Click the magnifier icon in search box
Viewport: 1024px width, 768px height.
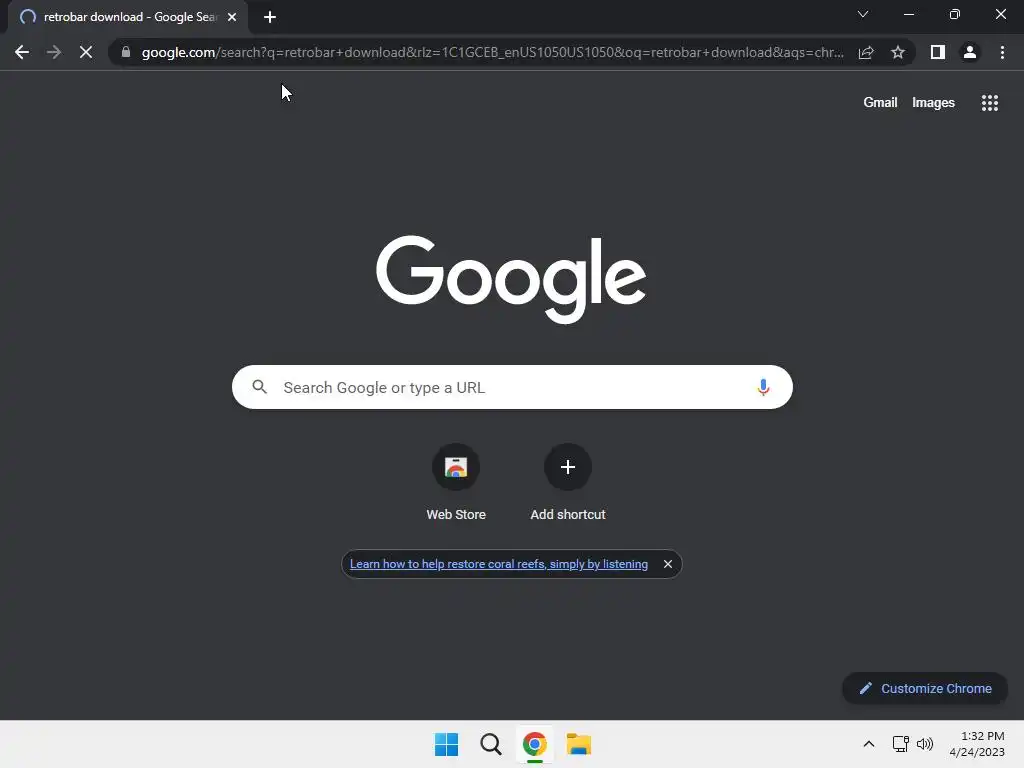pyautogui.click(x=259, y=387)
